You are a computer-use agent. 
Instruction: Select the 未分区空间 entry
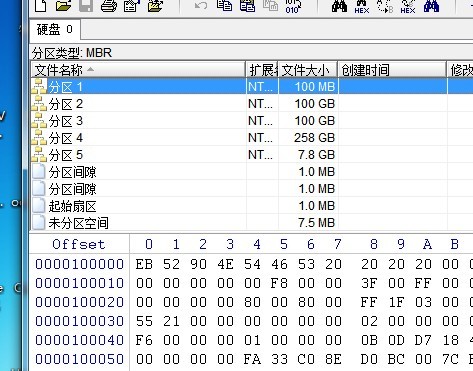(x=78, y=223)
